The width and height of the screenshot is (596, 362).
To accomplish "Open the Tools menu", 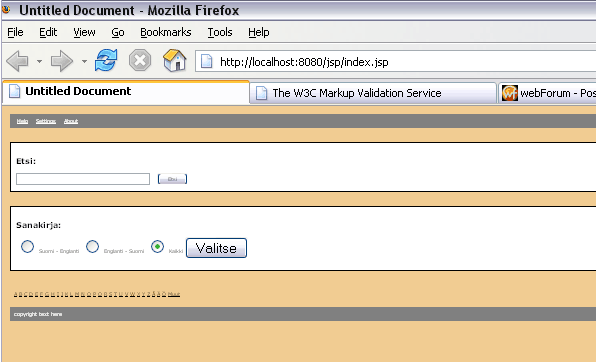I will point(220,32).
